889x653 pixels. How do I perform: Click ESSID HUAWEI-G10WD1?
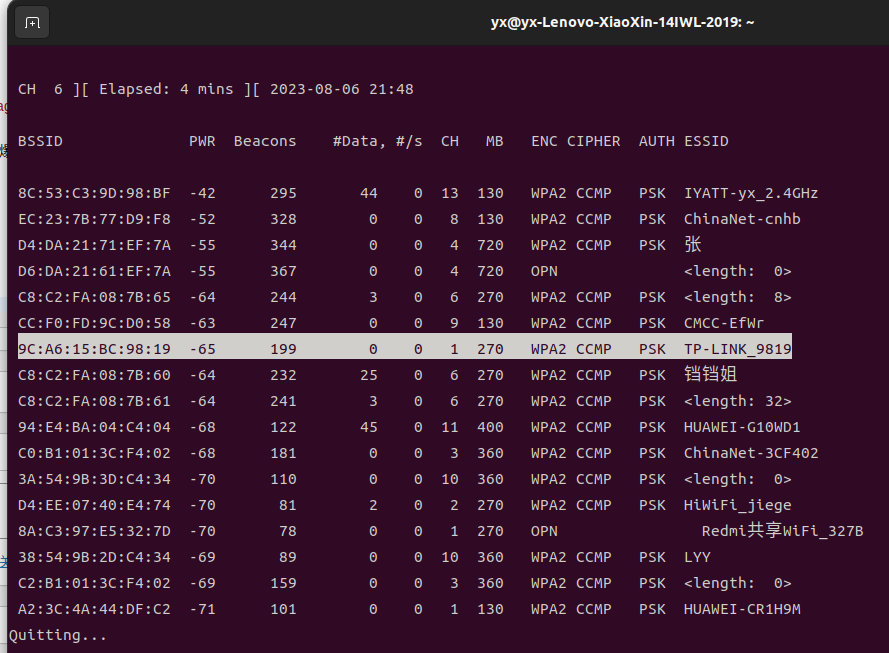pyautogui.click(x=742, y=427)
